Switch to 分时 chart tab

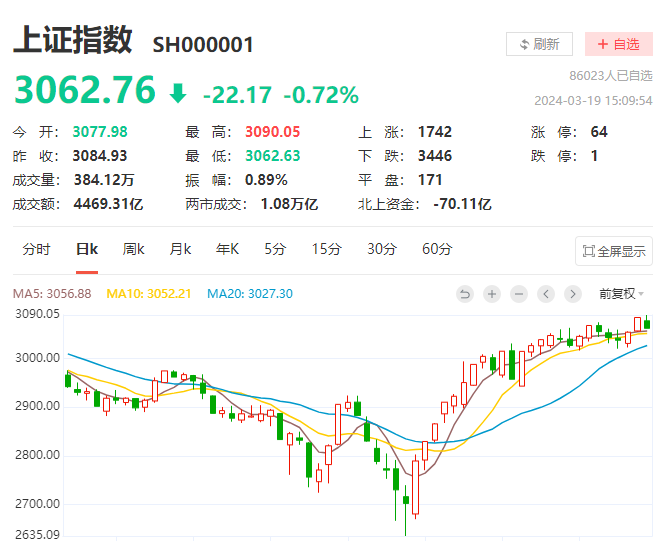36,249
